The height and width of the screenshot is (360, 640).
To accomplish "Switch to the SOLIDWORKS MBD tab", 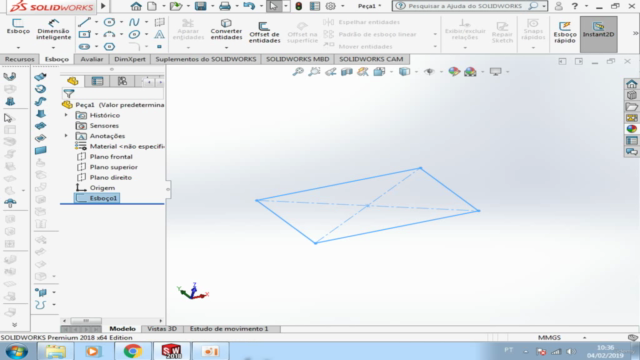I will pyautogui.click(x=298, y=59).
